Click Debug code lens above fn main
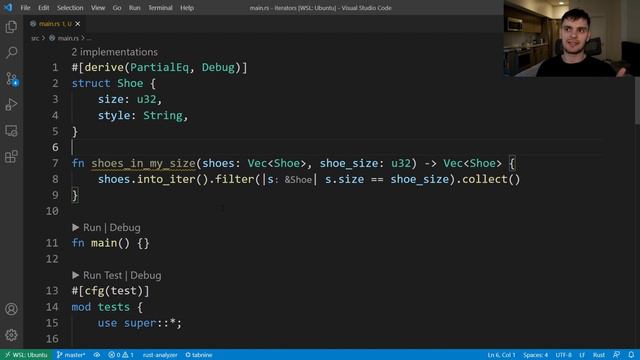Screen dimensions: 640x360 125,227
